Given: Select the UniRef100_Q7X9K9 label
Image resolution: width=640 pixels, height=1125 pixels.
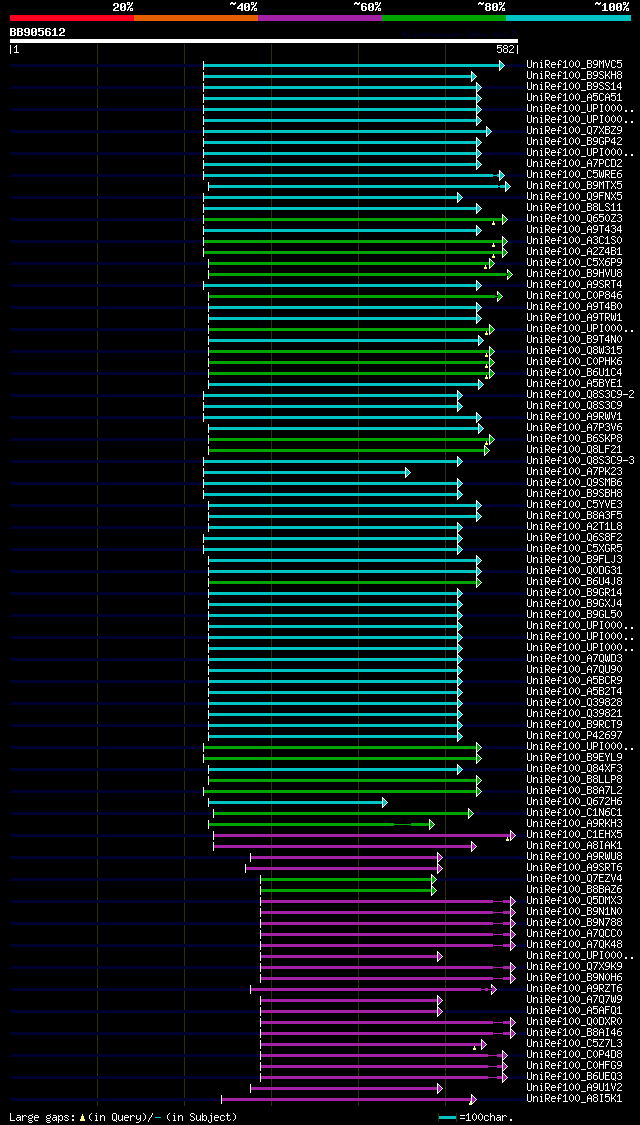Looking at the screenshot, I should 574,966.
